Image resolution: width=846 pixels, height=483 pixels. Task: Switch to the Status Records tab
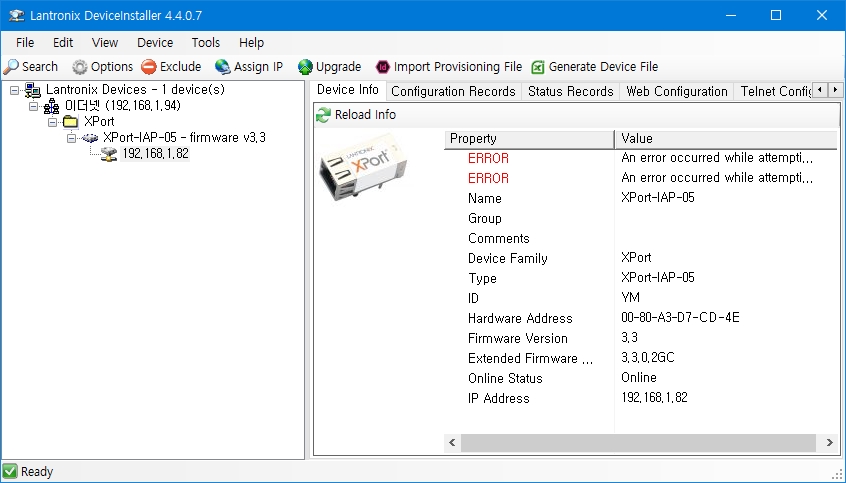click(570, 92)
